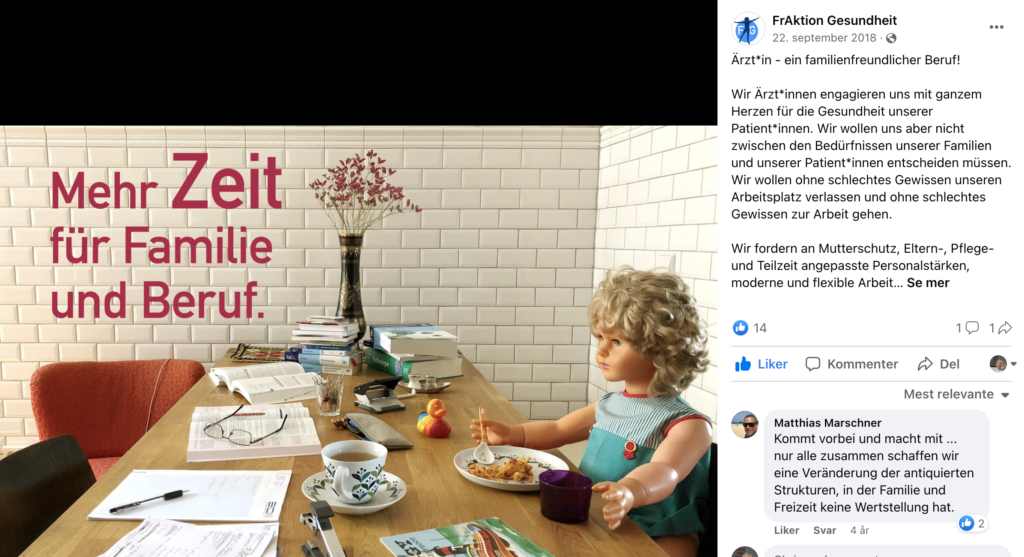Open Matthias Marschner's profile picture
The image size is (1024, 557).
coord(744,424)
